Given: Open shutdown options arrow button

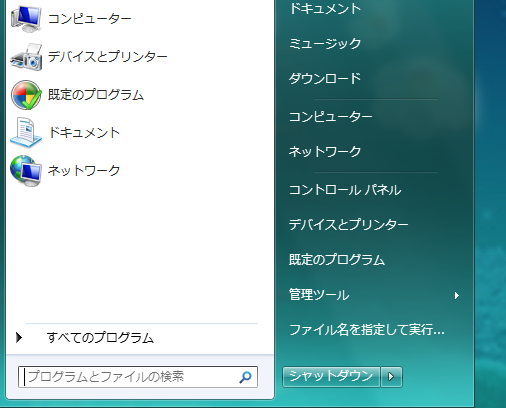Looking at the screenshot, I should click(x=391, y=377).
